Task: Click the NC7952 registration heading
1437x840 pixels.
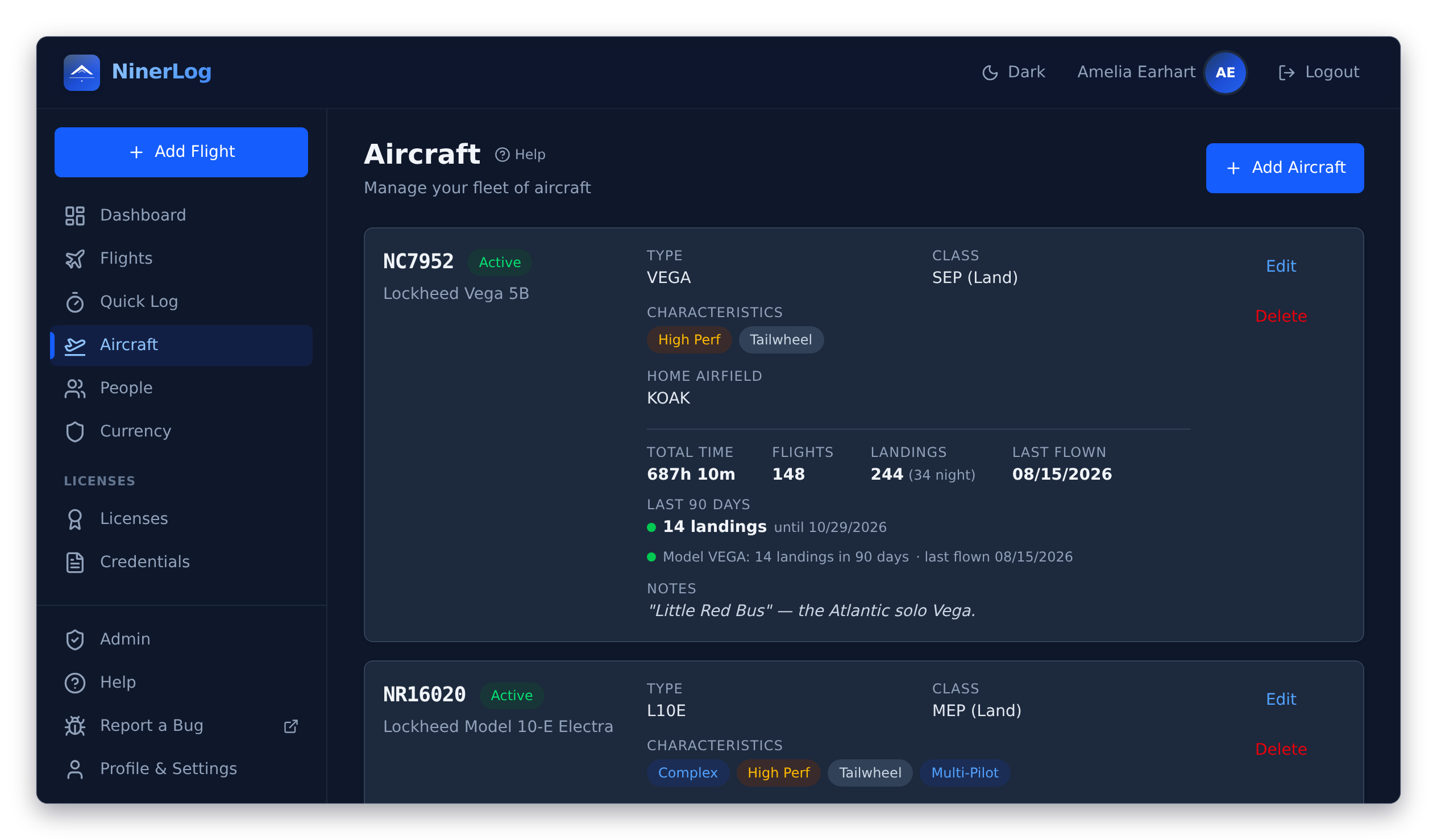Action: [x=418, y=262]
